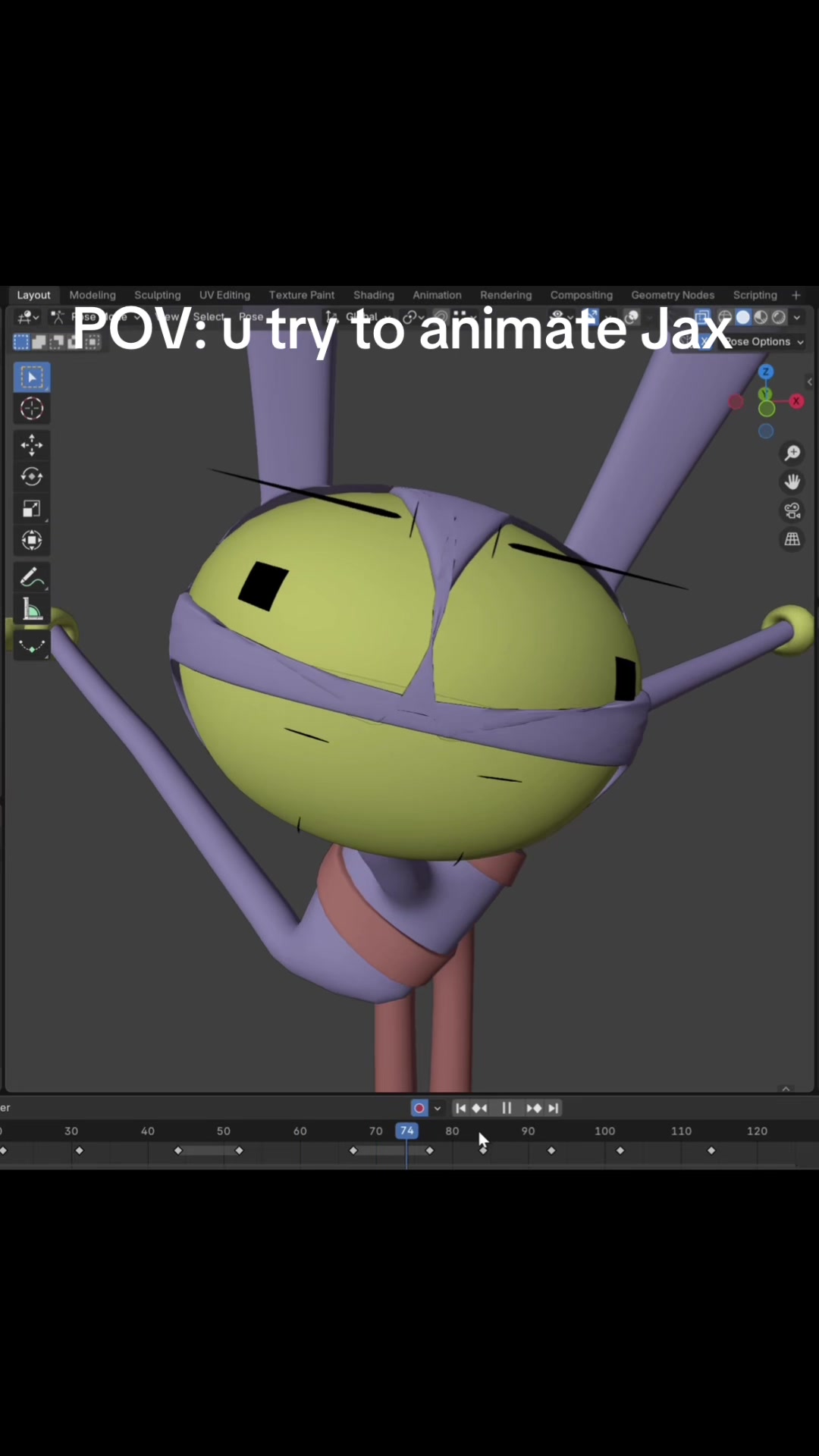819x1456 pixels.
Task: Select keyframe diamond near frame 44
Action: point(178,1150)
